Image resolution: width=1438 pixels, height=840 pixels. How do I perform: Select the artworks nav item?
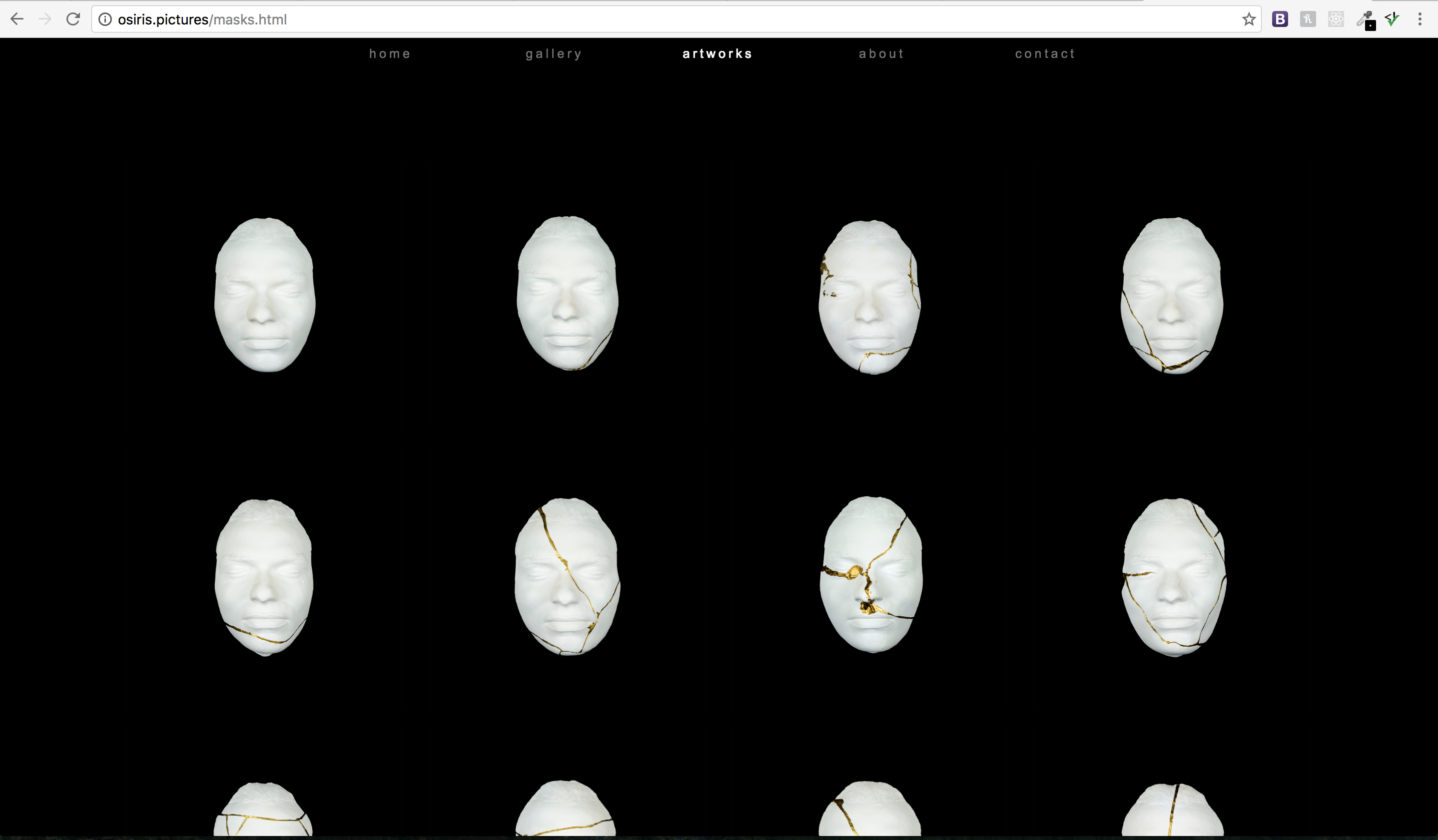(x=718, y=53)
